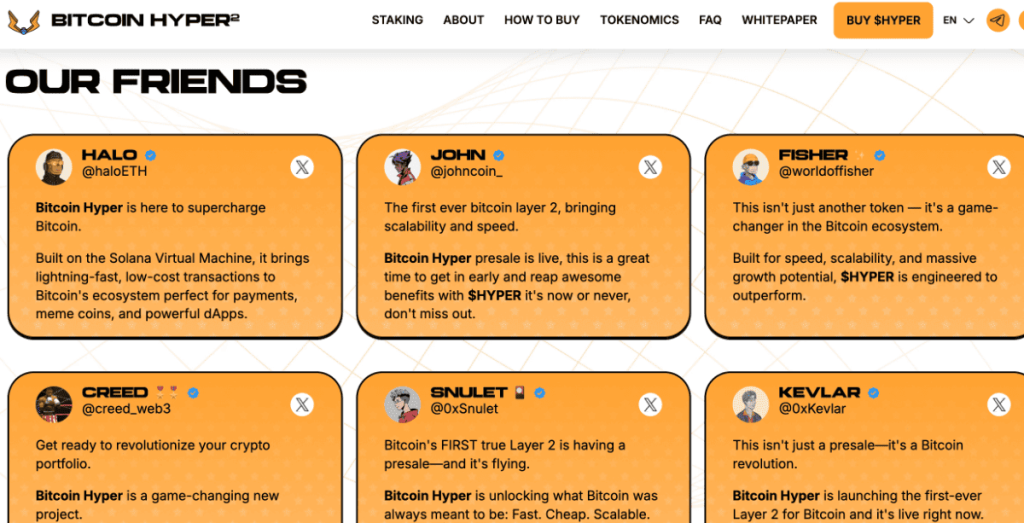Click the CREED name heading

point(115,393)
